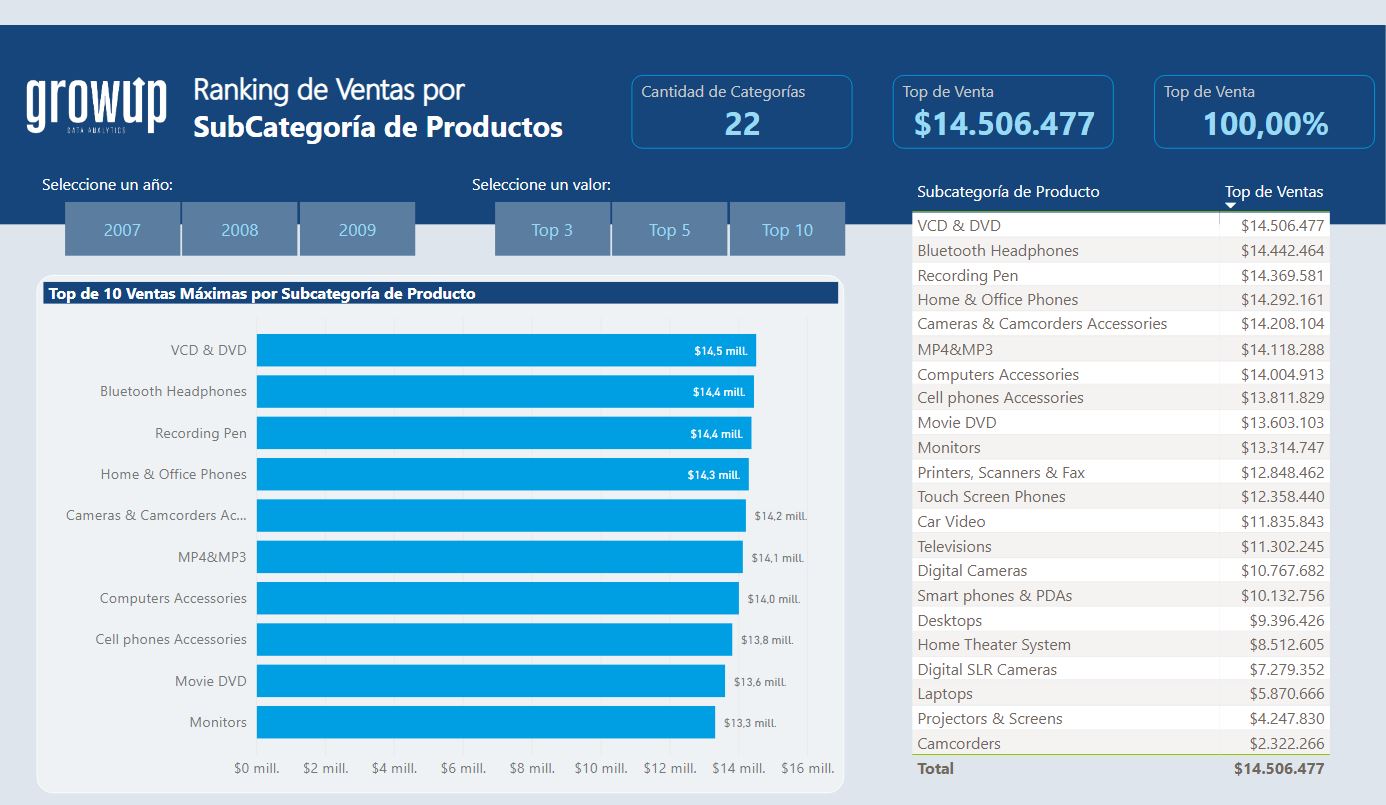This screenshot has width=1386, height=805.
Task: Click the Home & Office Phones bar
Action: [x=503, y=474]
